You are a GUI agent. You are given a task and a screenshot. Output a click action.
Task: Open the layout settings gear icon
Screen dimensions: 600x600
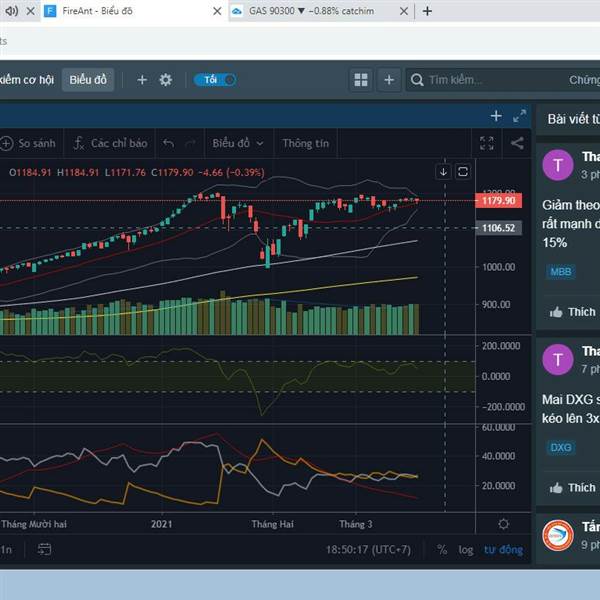click(x=166, y=80)
